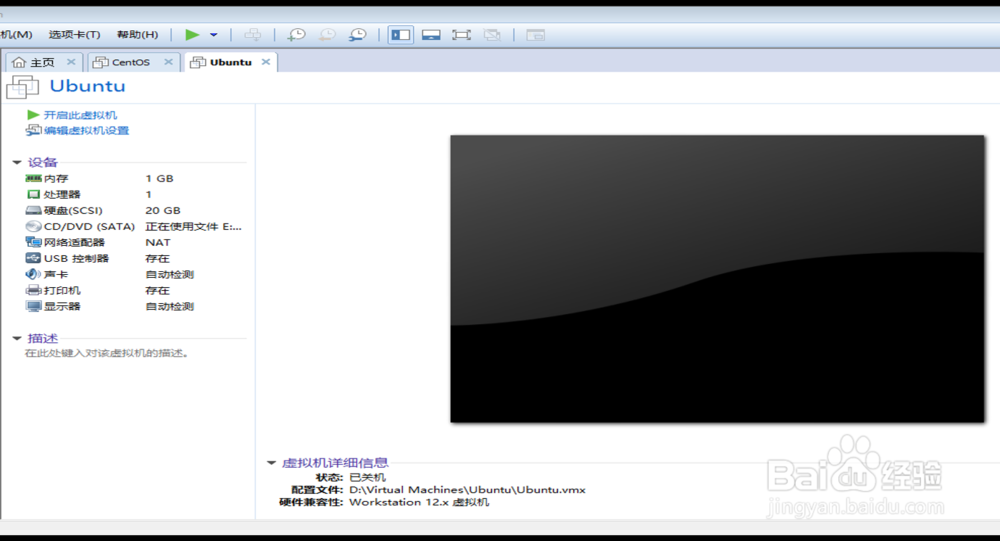Click the Ubuntu virtual machine title icon
Image resolution: width=1000 pixels, height=541 pixels.
tap(22, 87)
